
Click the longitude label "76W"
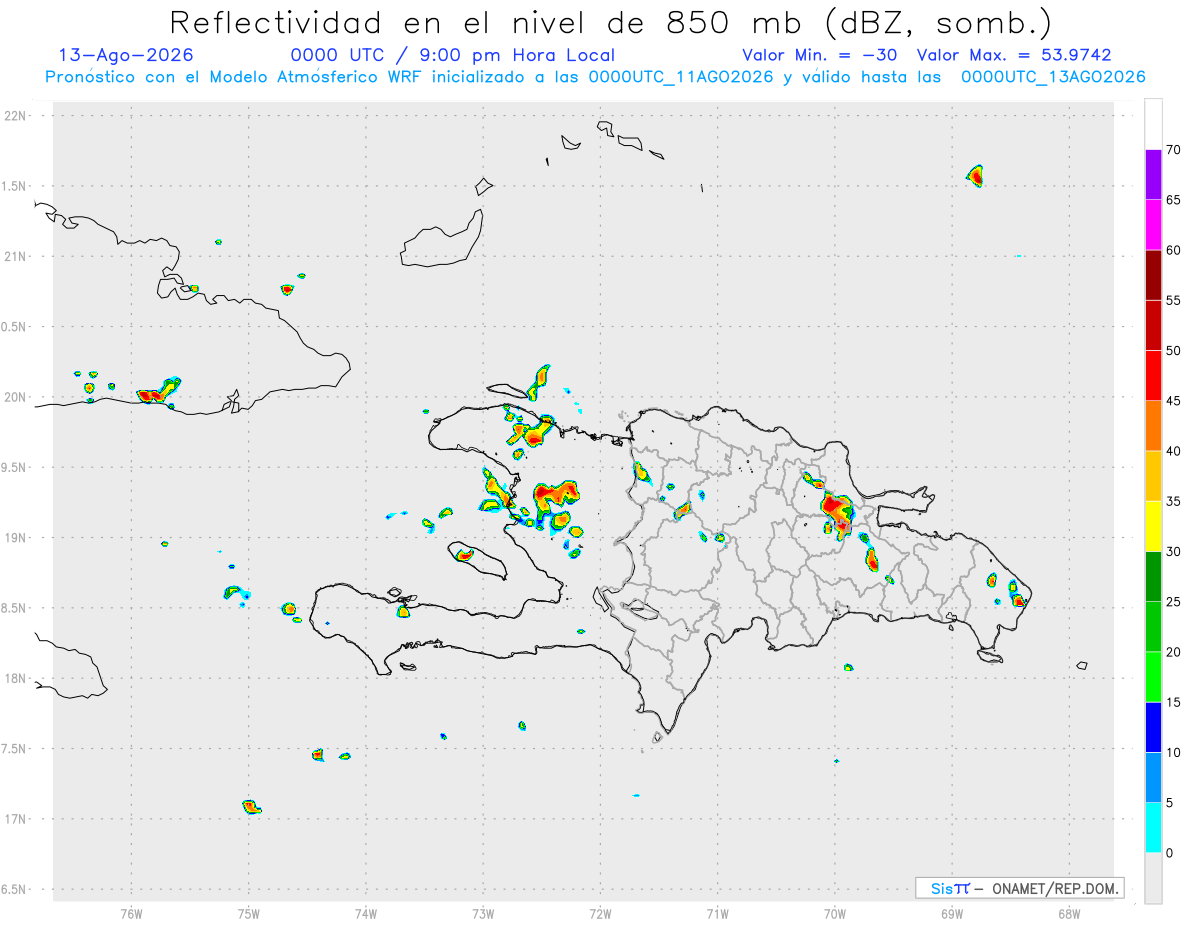pyautogui.click(x=131, y=913)
